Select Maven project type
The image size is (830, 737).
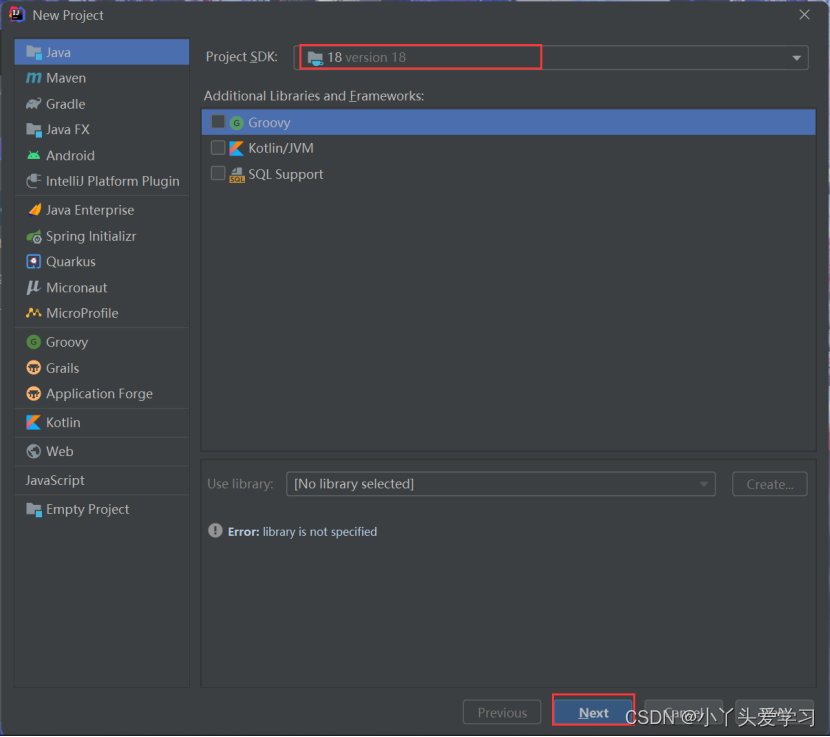(102, 78)
